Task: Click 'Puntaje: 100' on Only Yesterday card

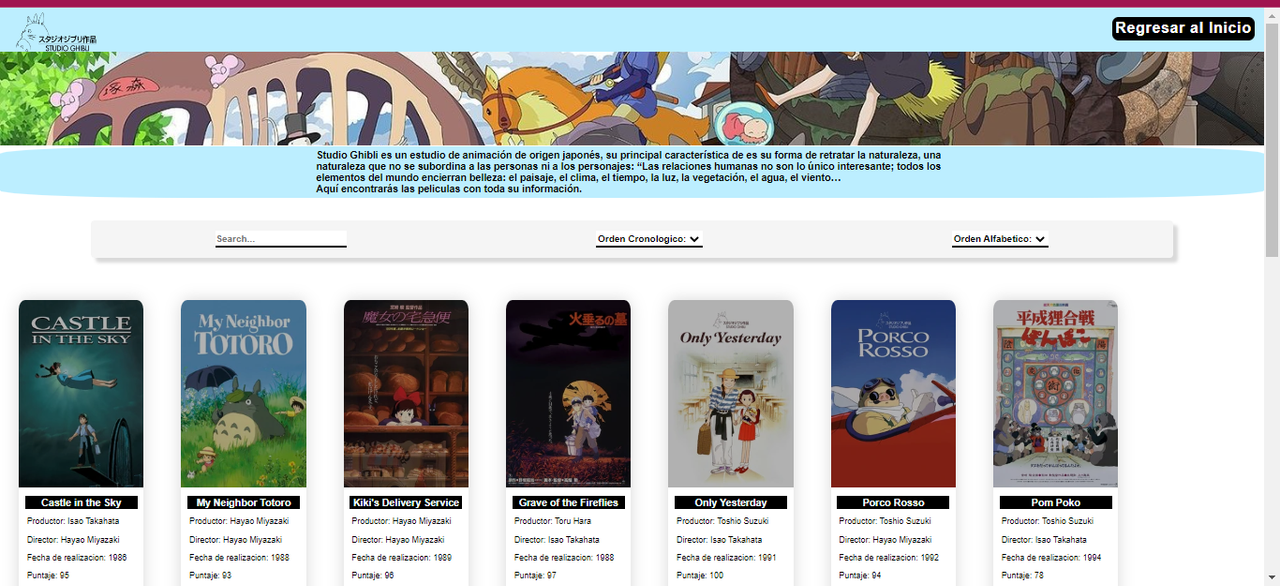Action: point(701,576)
